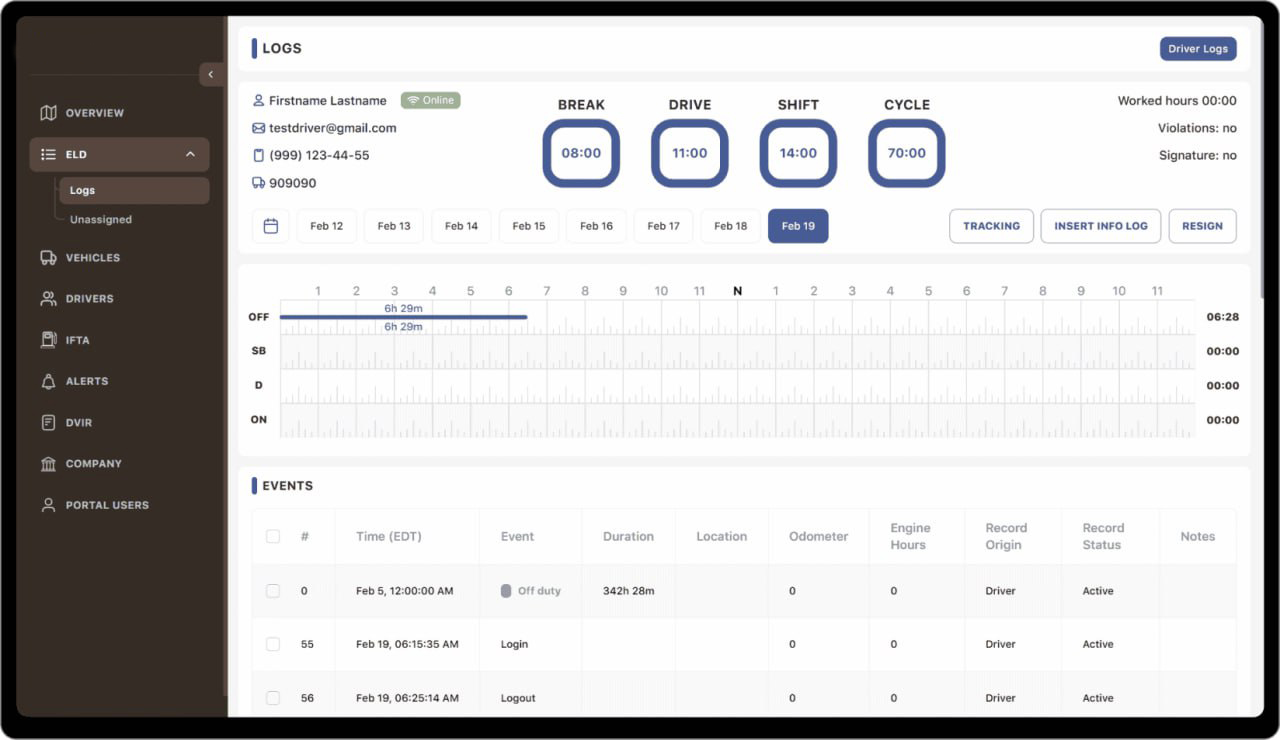Image resolution: width=1280 pixels, height=740 pixels.
Task: Select the Feb 14 date tab
Action: (462, 226)
